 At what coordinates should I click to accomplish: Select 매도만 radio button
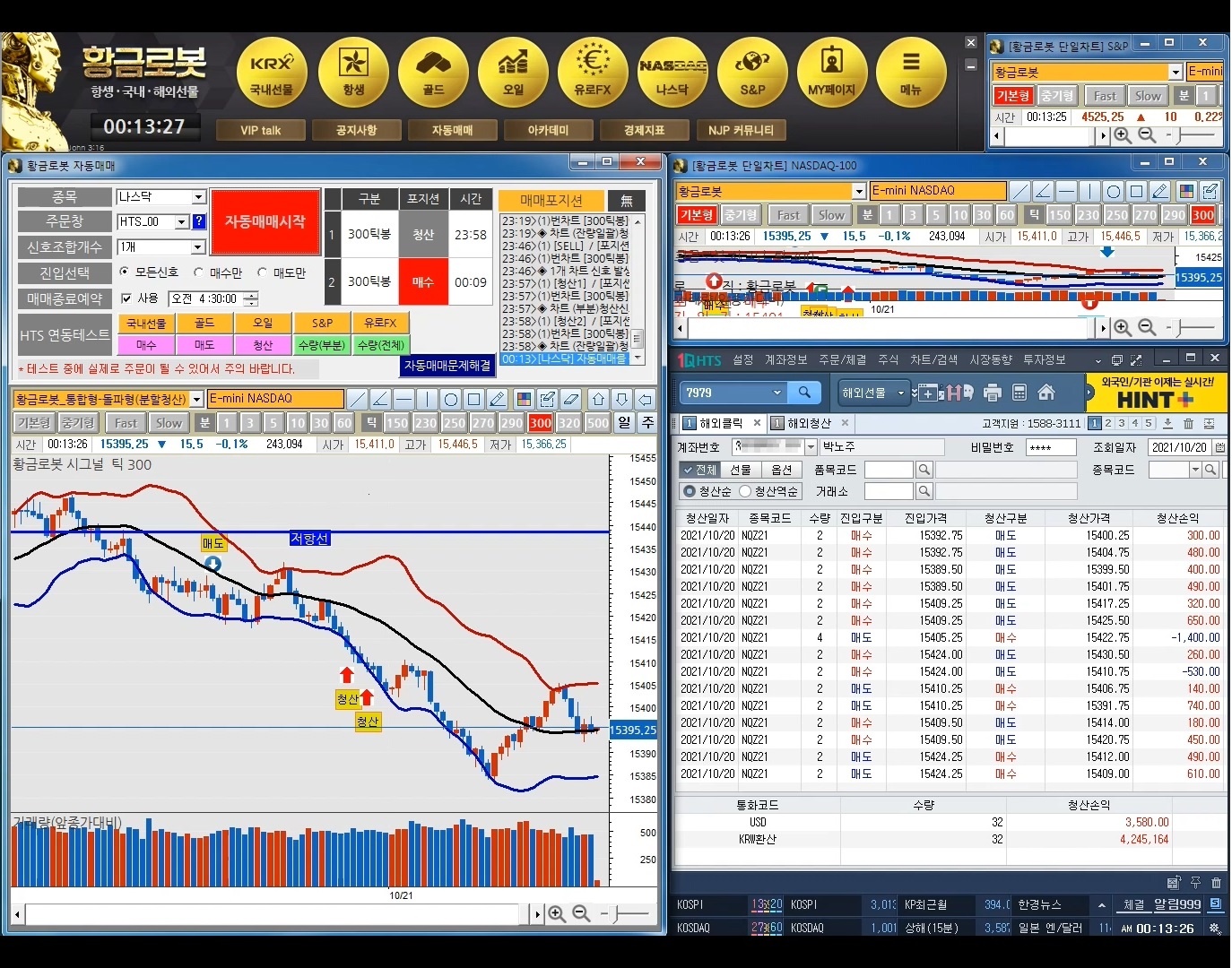[263, 272]
